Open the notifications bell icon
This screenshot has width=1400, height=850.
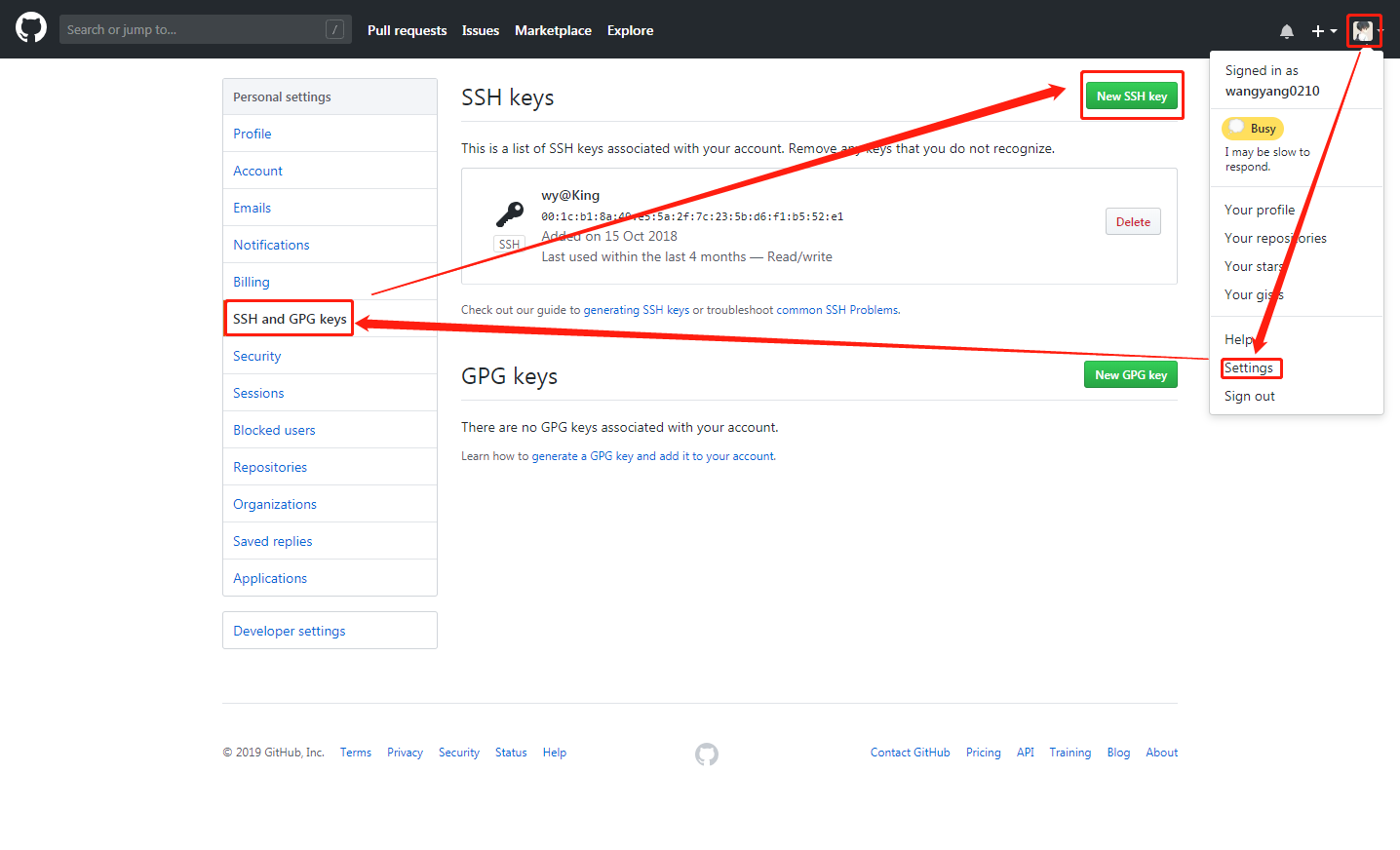point(1287,31)
